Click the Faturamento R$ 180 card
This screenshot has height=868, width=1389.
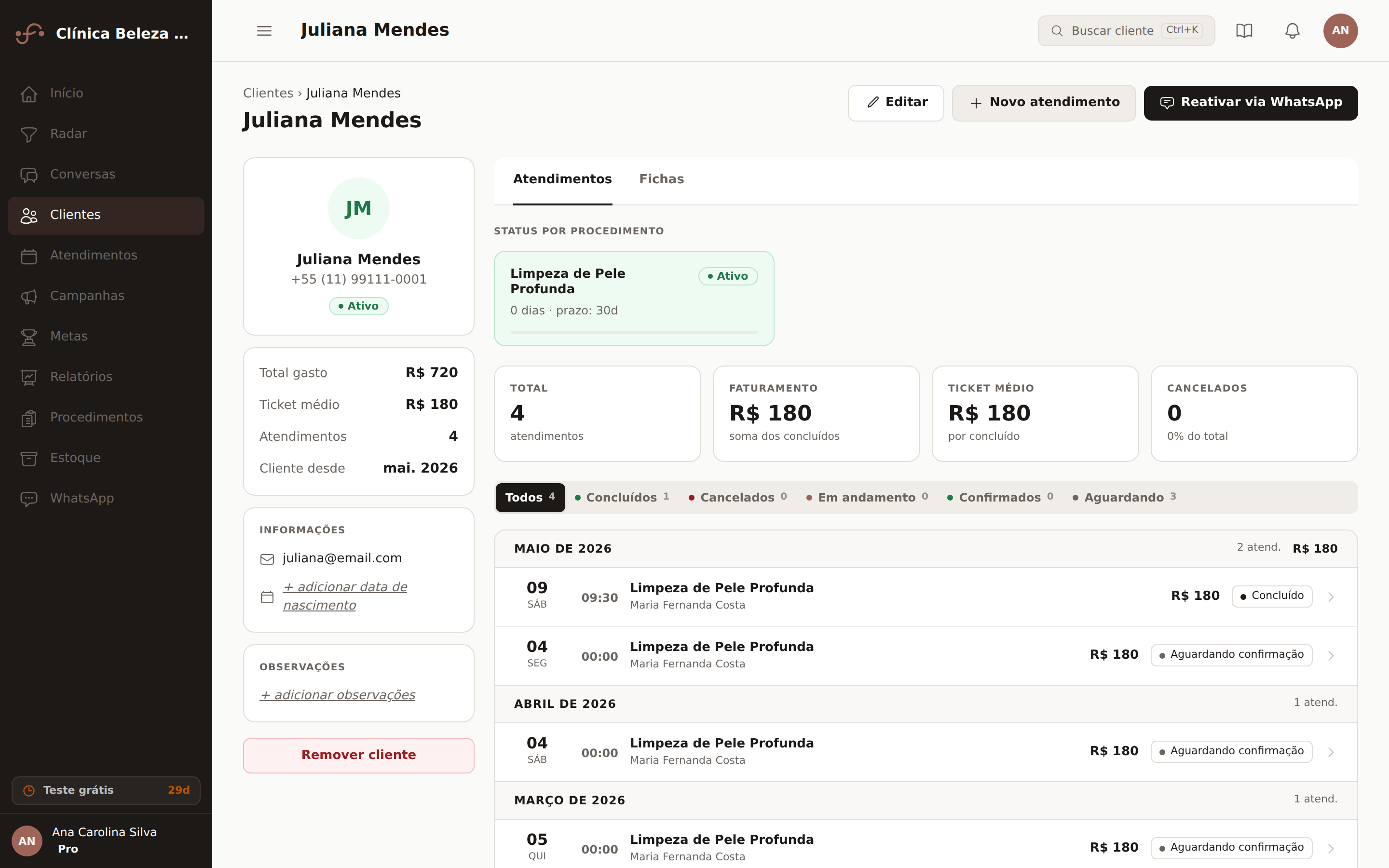click(816, 413)
